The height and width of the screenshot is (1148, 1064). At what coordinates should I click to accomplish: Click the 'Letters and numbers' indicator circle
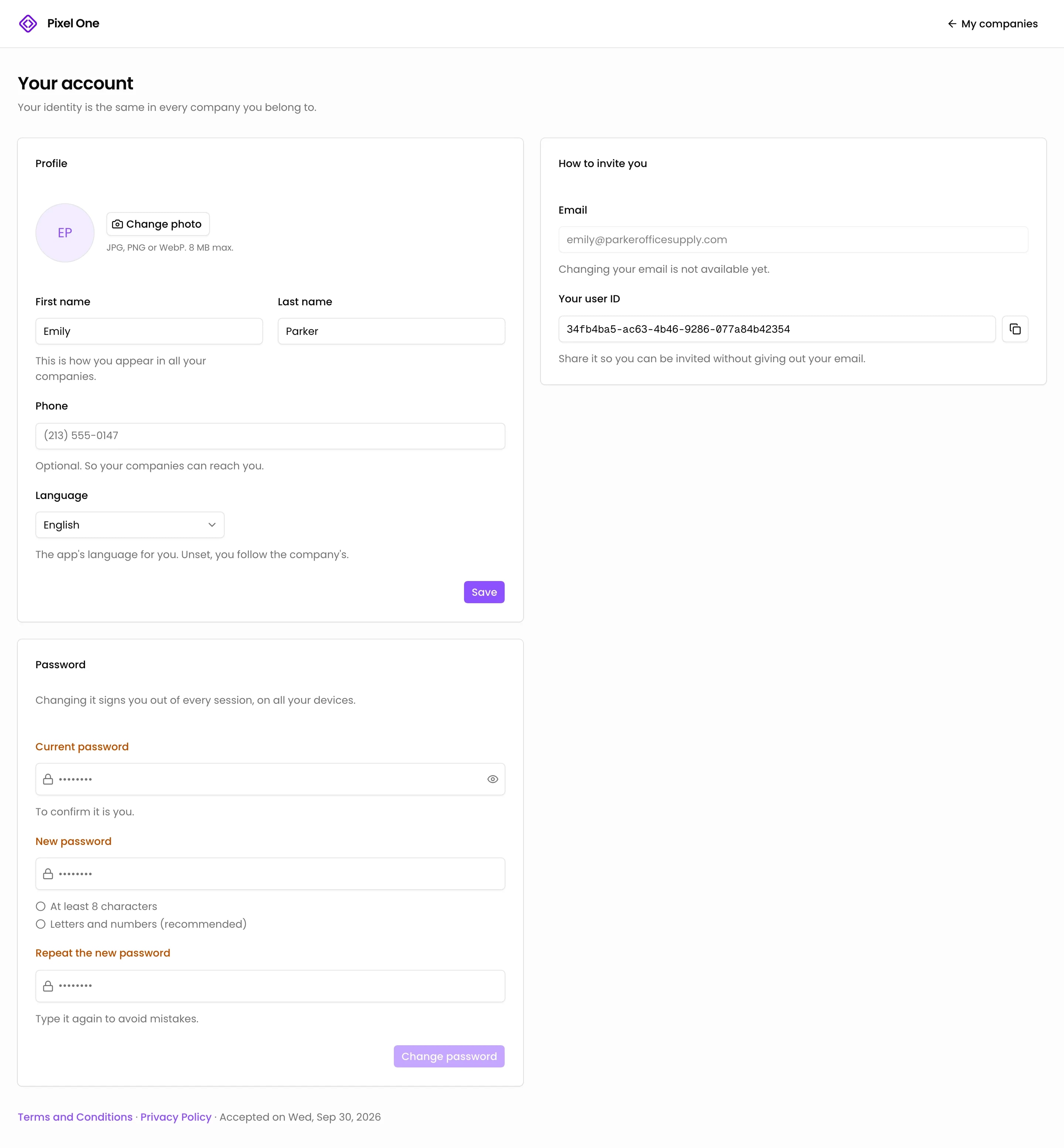coord(41,924)
